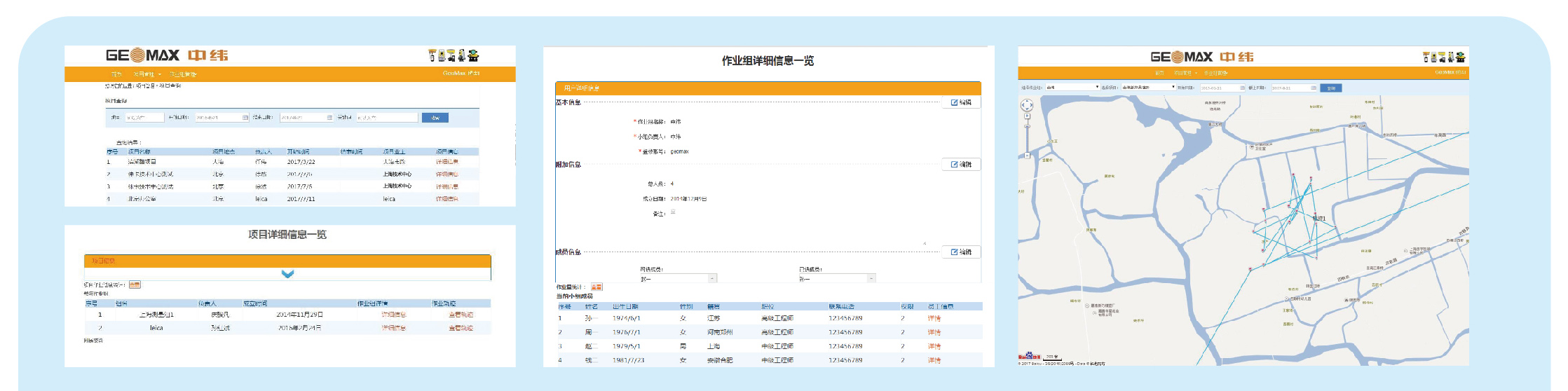Open calendar picker on map start date
1568x391 pixels.
pyautogui.click(x=1243, y=88)
